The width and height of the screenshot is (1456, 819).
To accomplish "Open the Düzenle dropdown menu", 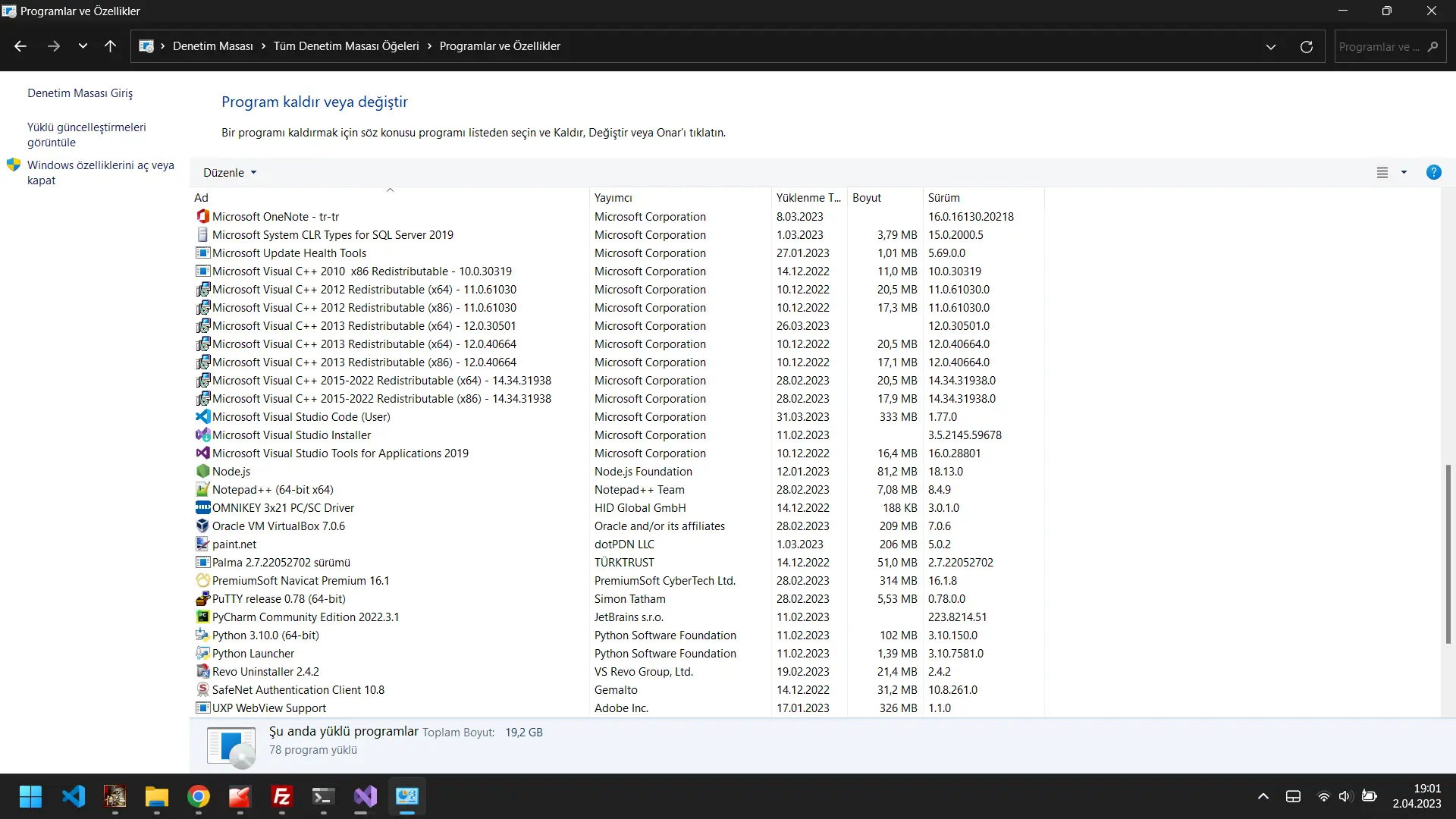I will (x=230, y=172).
